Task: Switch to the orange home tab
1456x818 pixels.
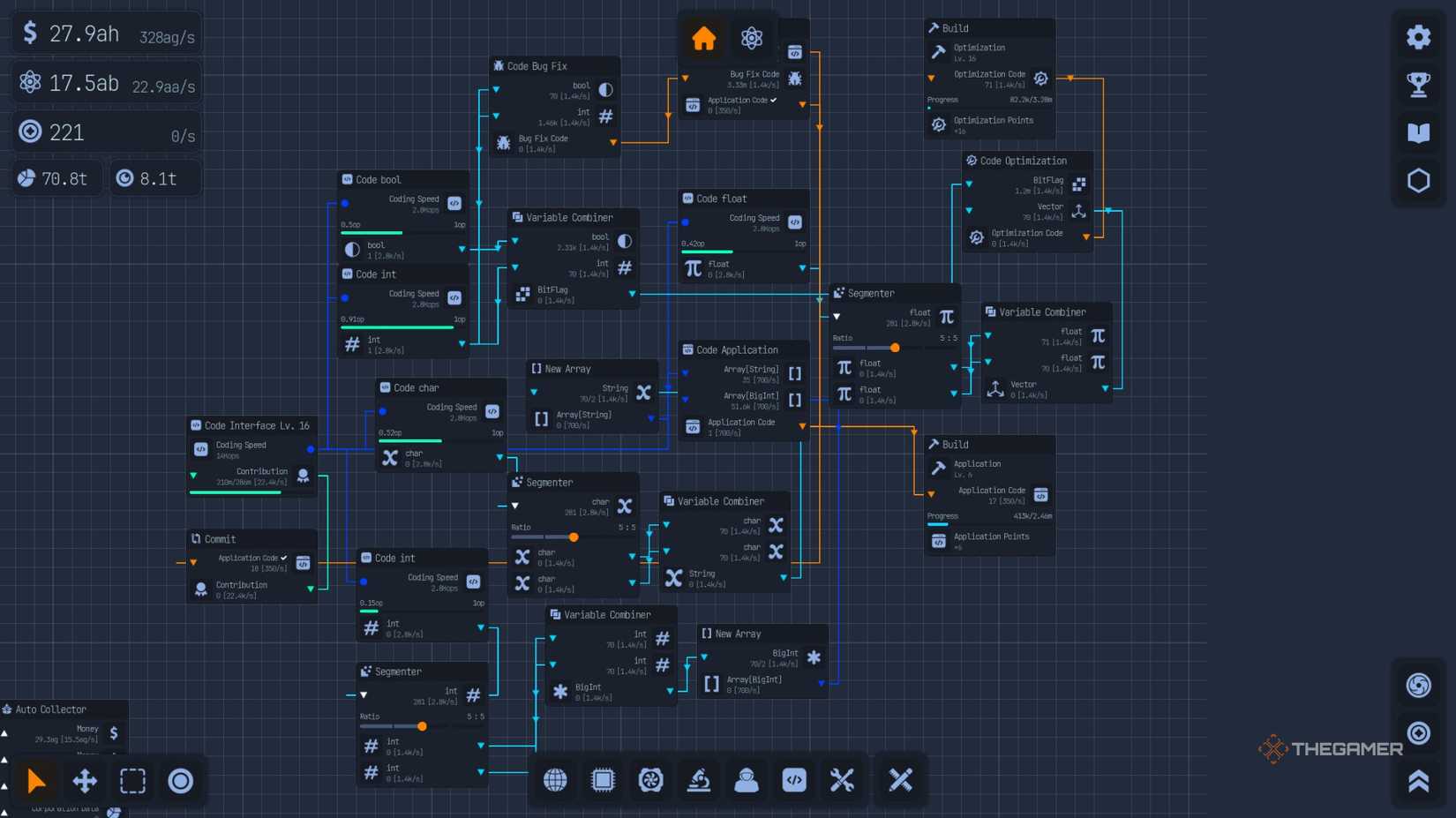Action: (x=703, y=39)
